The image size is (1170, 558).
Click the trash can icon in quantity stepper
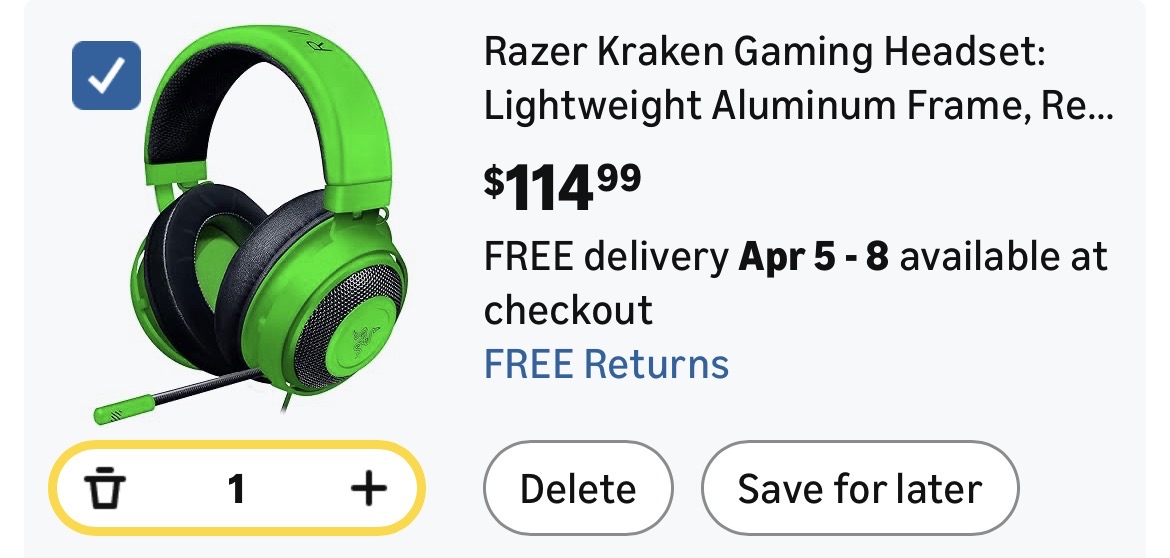(103, 489)
